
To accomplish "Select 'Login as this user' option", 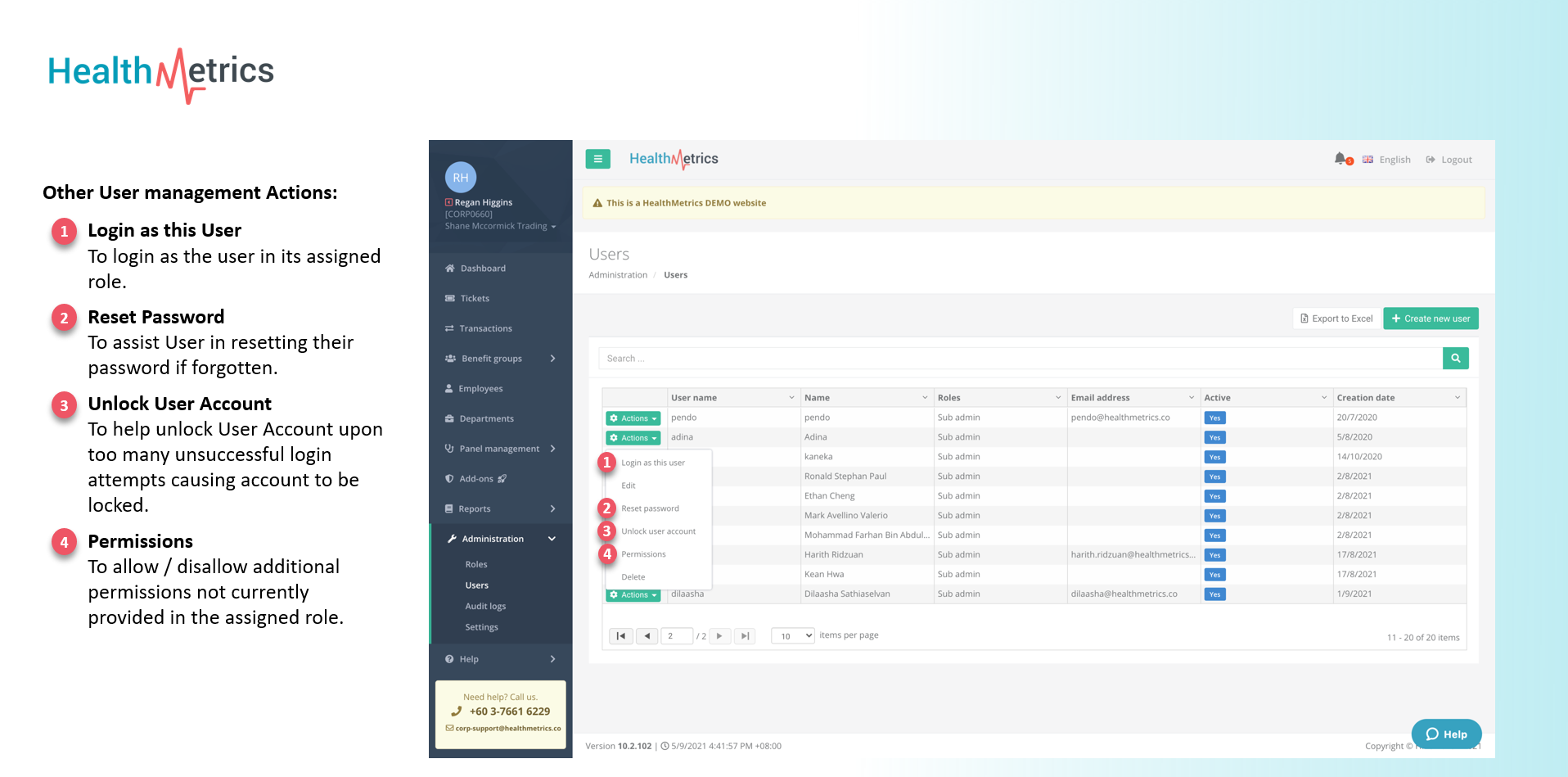I will pyautogui.click(x=652, y=463).
